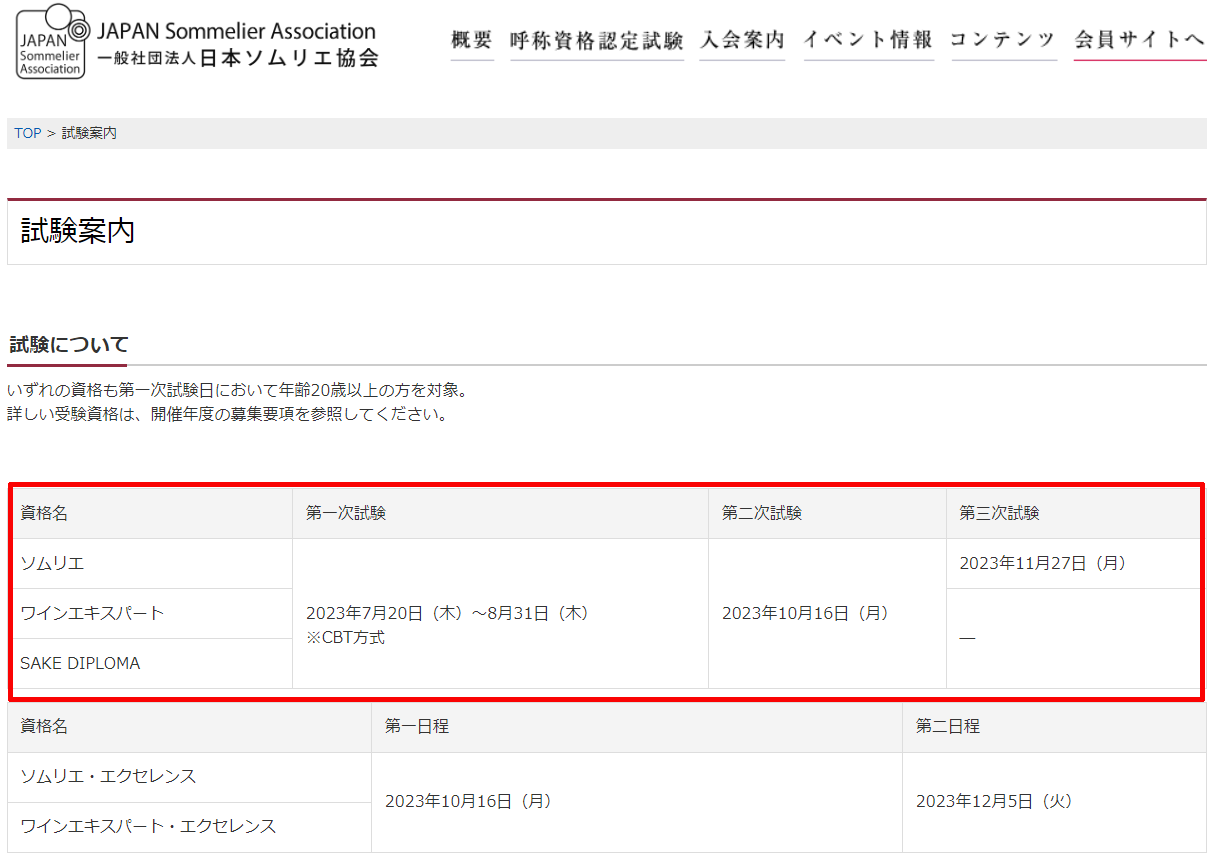The height and width of the screenshot is (868, 1228).
Task: Open the 呼称資格認定試験 menu item
Action: click(597, 40)
